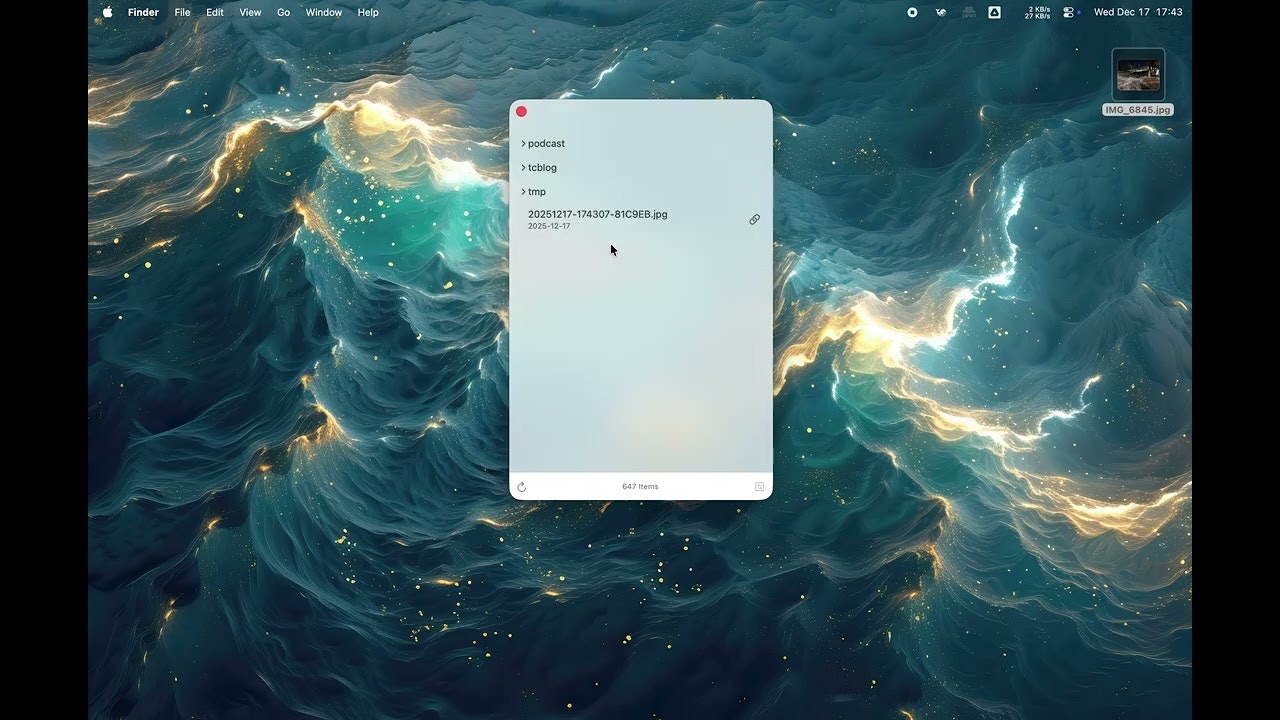
Task: Open the View menu
Action: (250, 12)
